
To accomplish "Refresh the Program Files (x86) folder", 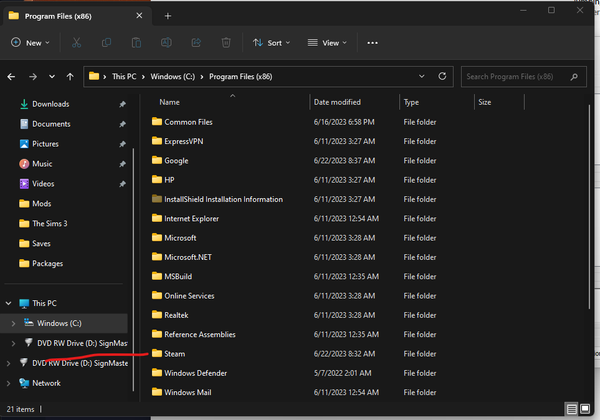I will pos(442,77).
